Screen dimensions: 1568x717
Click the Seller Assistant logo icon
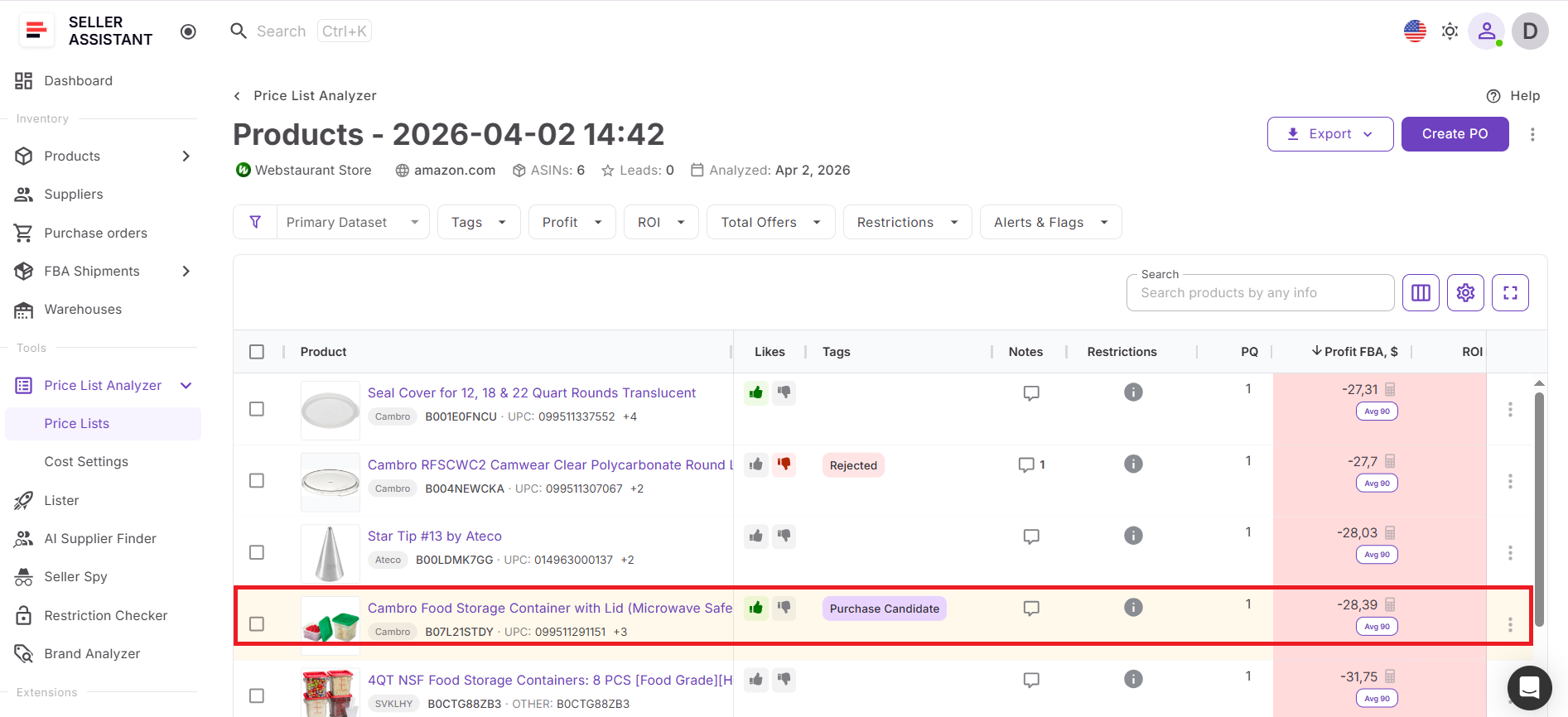point(36,31)
